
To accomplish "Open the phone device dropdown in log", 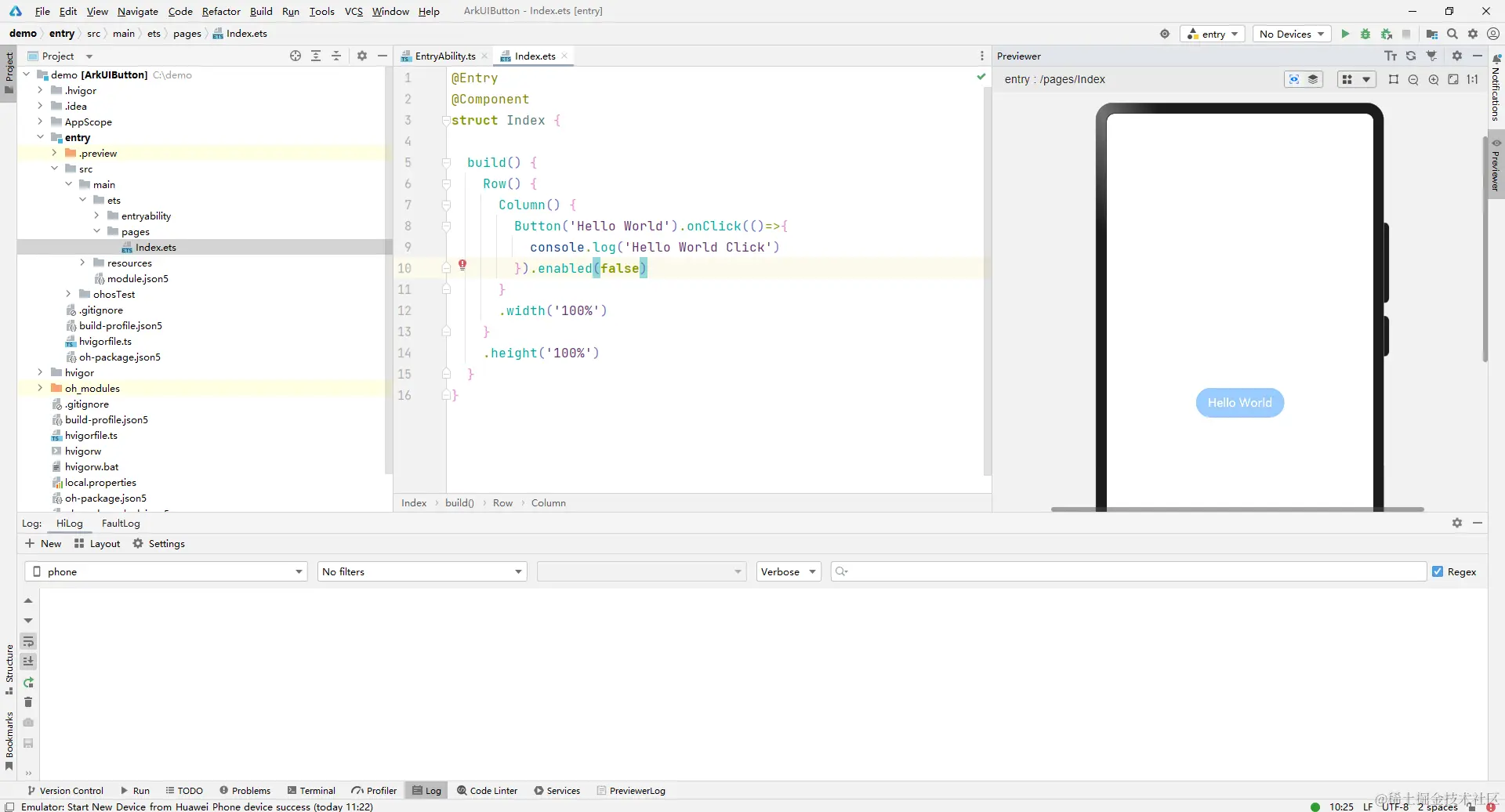I will (x=166, y=571).
